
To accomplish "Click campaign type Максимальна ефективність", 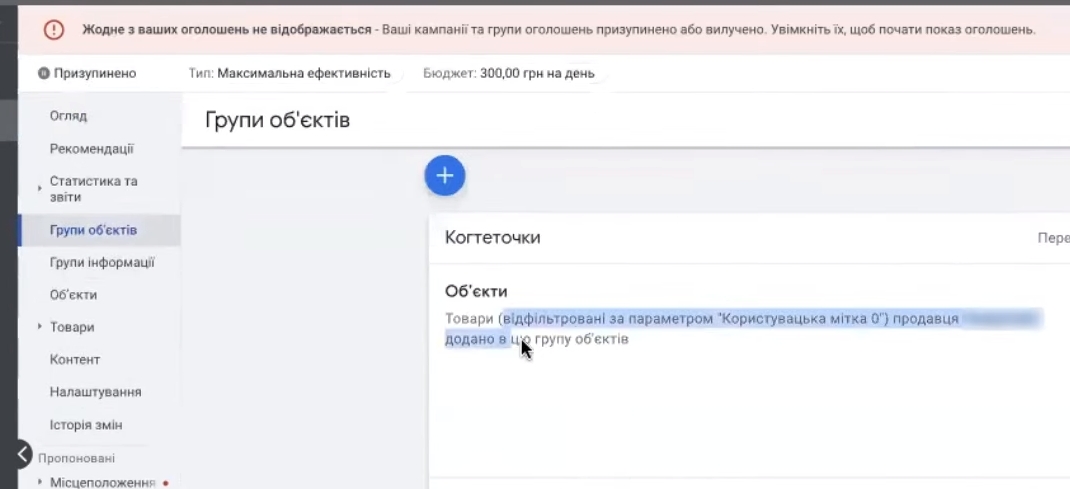I will (303, 73).
